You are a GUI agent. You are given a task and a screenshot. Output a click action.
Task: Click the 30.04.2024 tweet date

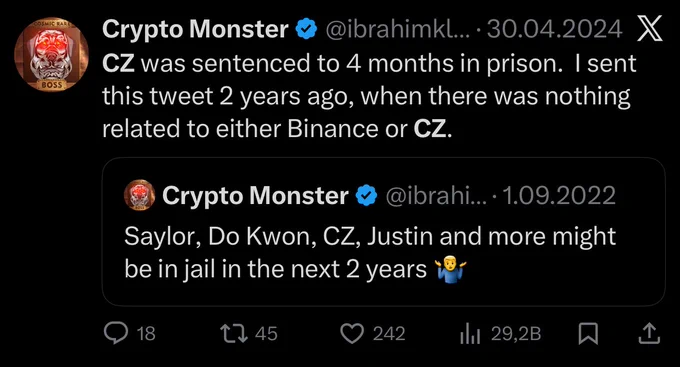555,29
